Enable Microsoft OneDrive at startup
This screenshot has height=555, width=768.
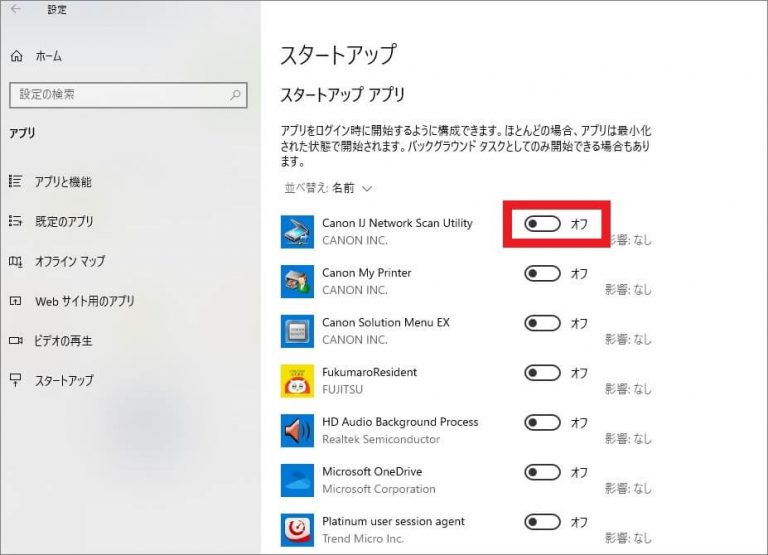click(542, 472)
